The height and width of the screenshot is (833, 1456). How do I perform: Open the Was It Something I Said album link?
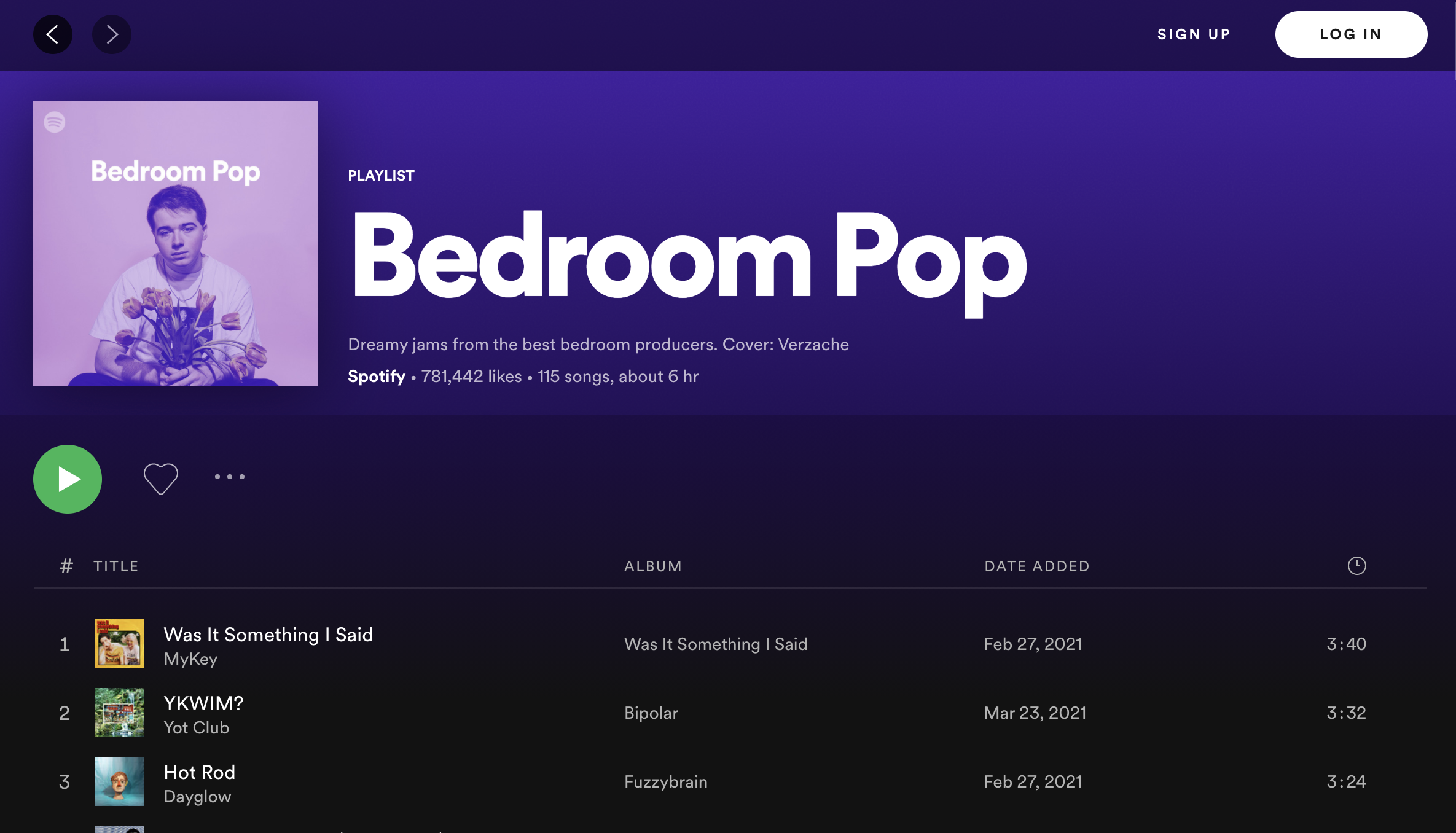(716, 644)
